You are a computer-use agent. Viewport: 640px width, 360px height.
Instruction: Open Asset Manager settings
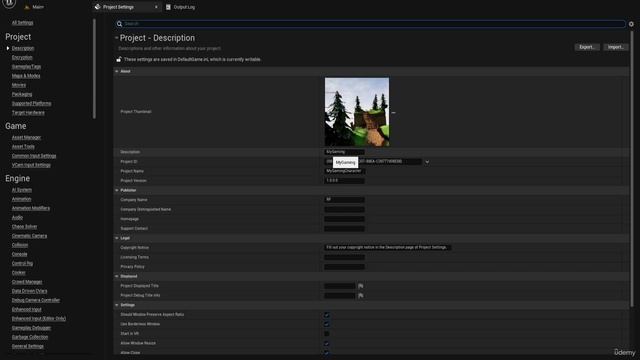[x=26, y=138]
